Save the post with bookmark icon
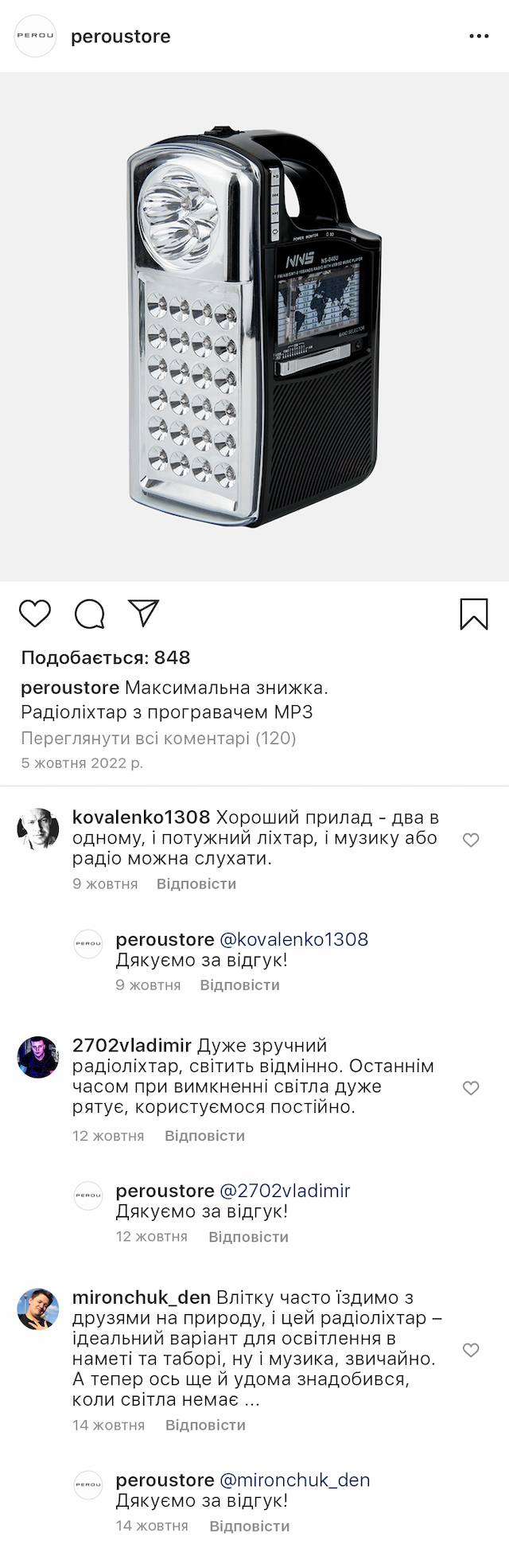This screenshot has height=1568, width=509. [x=474, y=614]
